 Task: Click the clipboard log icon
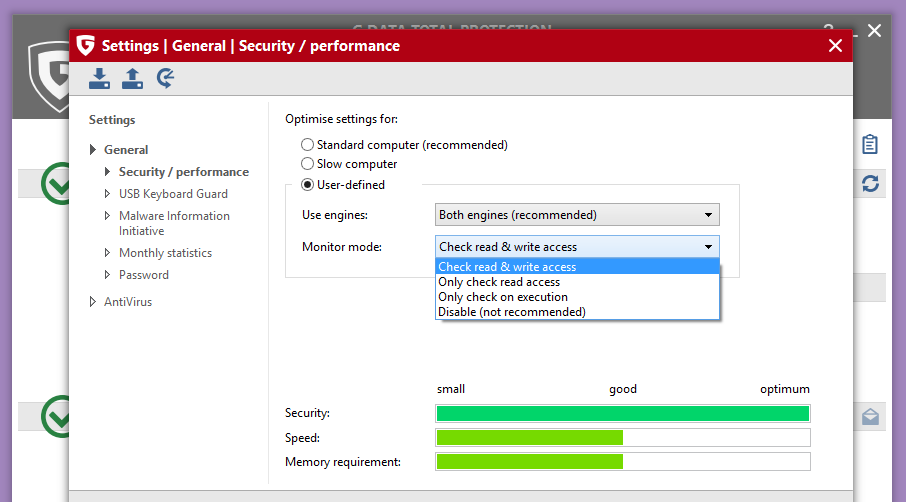[870, 145]
